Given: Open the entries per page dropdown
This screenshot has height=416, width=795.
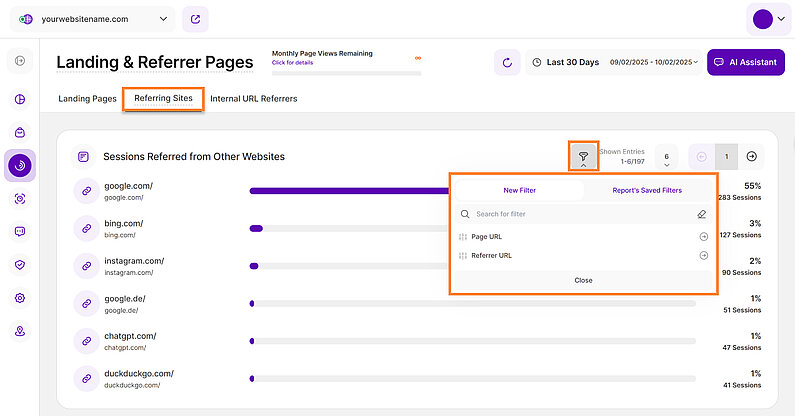Looking at the screenshot, I should [666, 157].
